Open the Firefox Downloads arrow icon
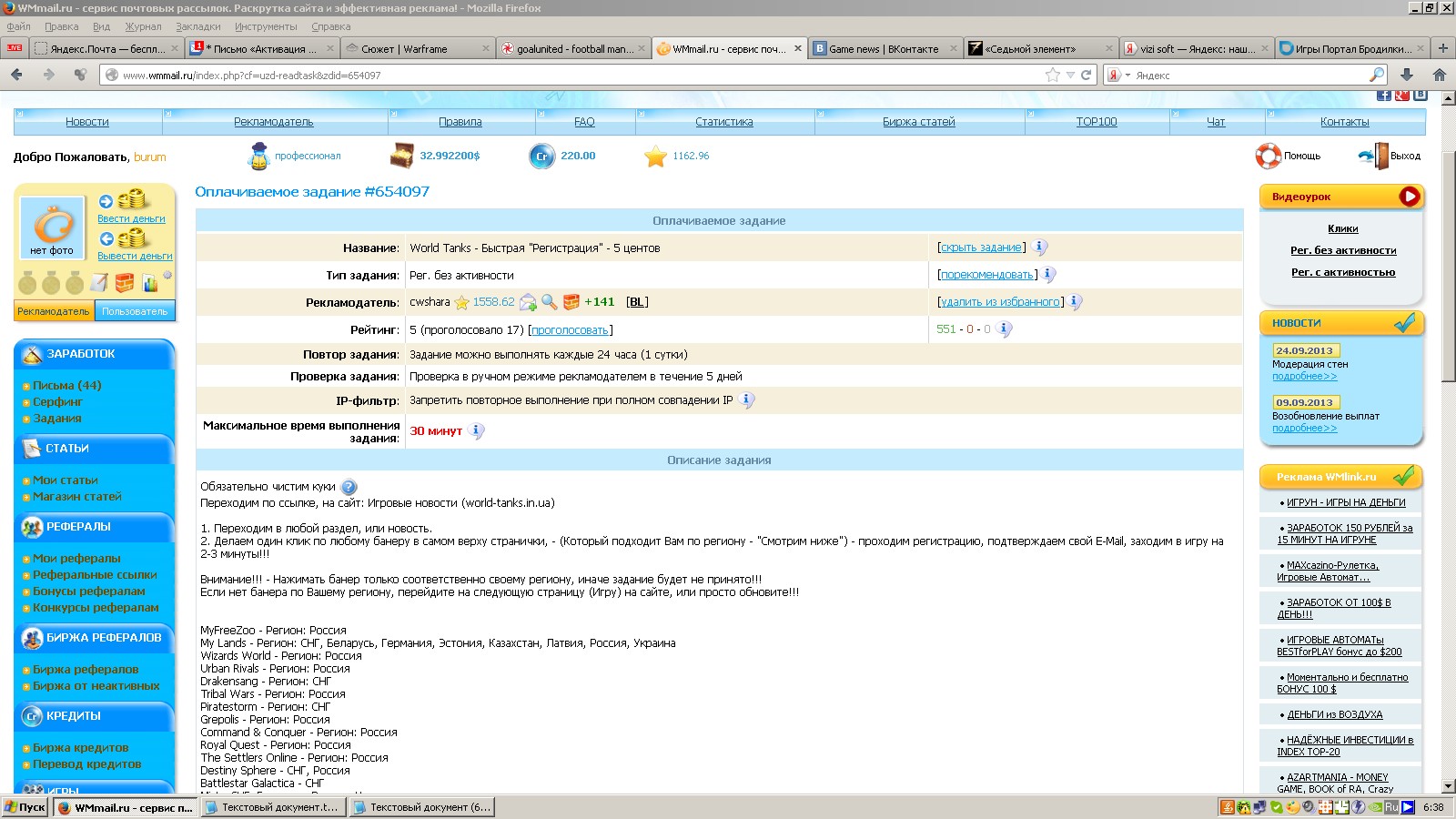Viewport: 1456px width, 819px height. click(1407, 75)
